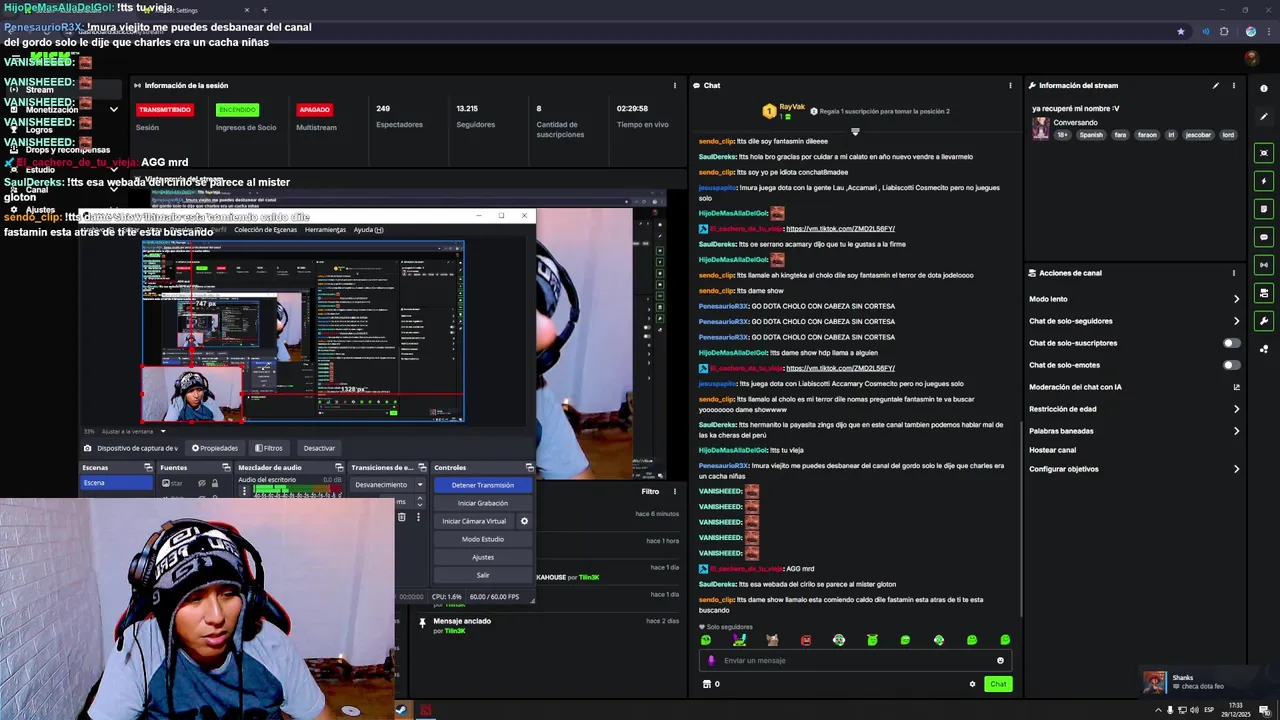Click the info icon in the right sidebar
Viewport: 1280px width, 720px height.
tap(1264, 89)
